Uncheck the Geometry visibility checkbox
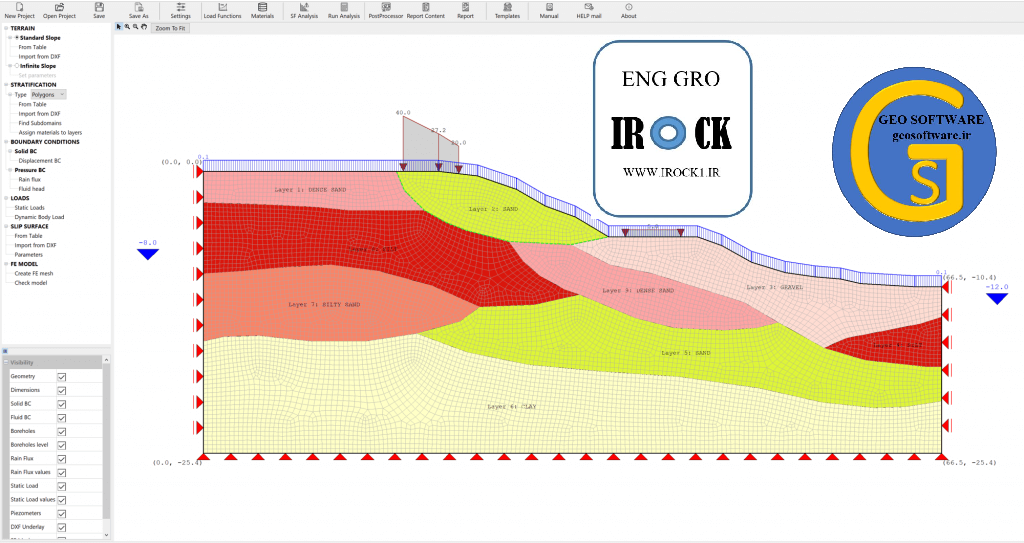The width and height of the screenshot is (1024, 543). [62, 376]
